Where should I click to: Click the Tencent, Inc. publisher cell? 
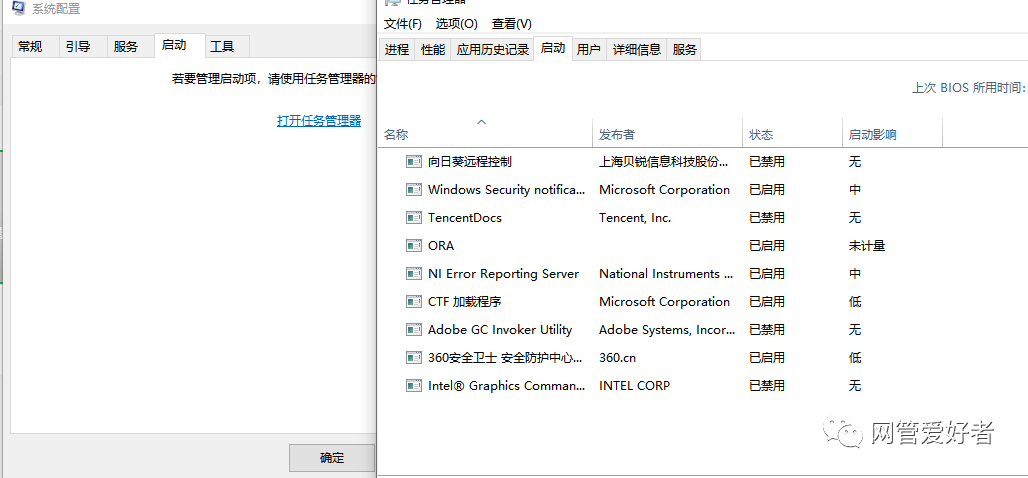pos(635,218)
